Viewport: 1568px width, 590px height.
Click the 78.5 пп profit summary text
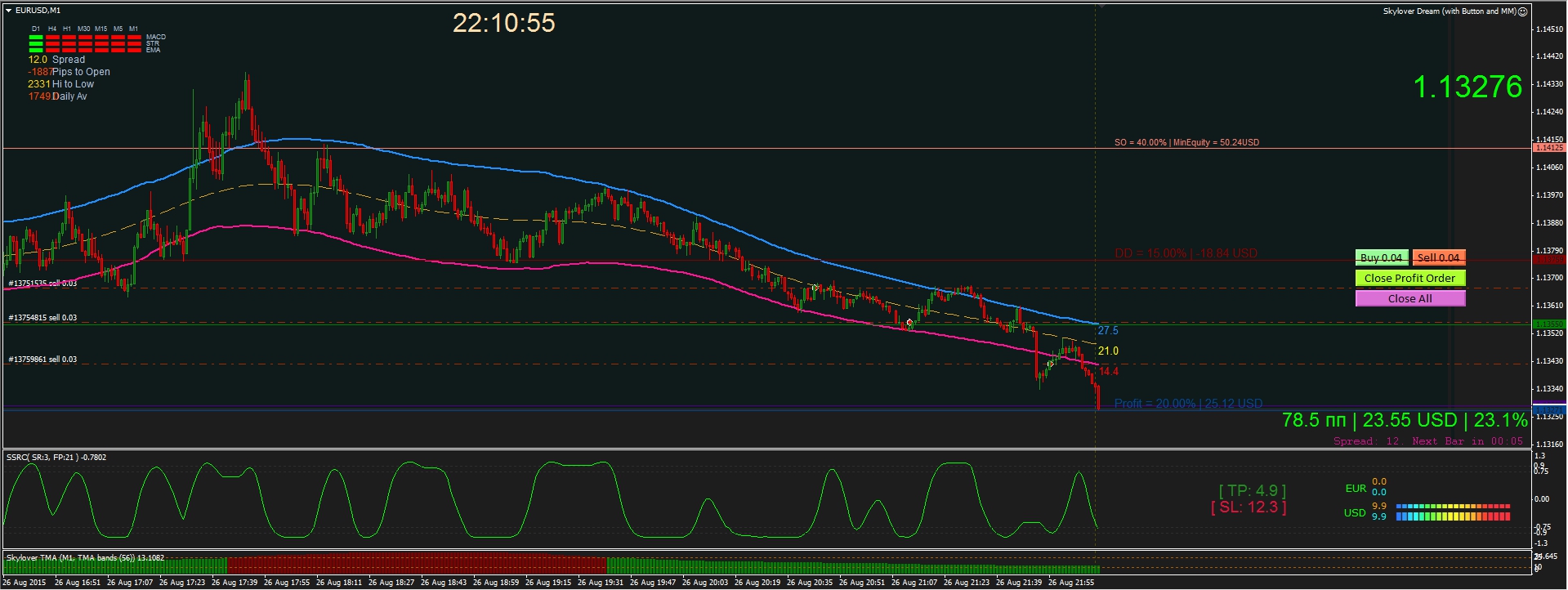[x=1405, y=420]
